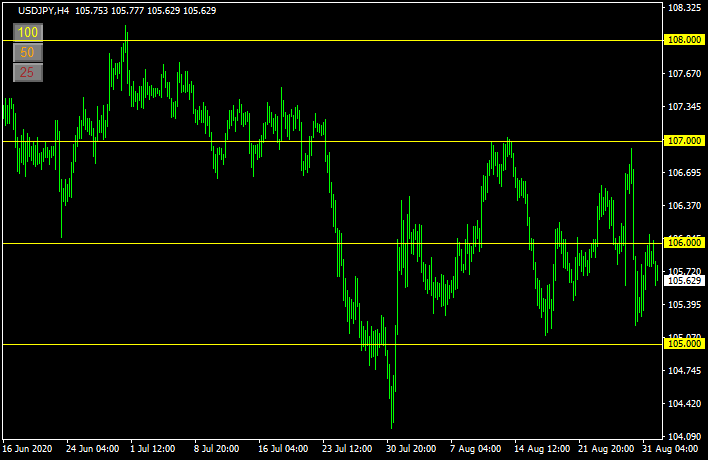Click the 104.420 price scale value
The width and height of the screenshot is (708, 460).
point(685,404)
